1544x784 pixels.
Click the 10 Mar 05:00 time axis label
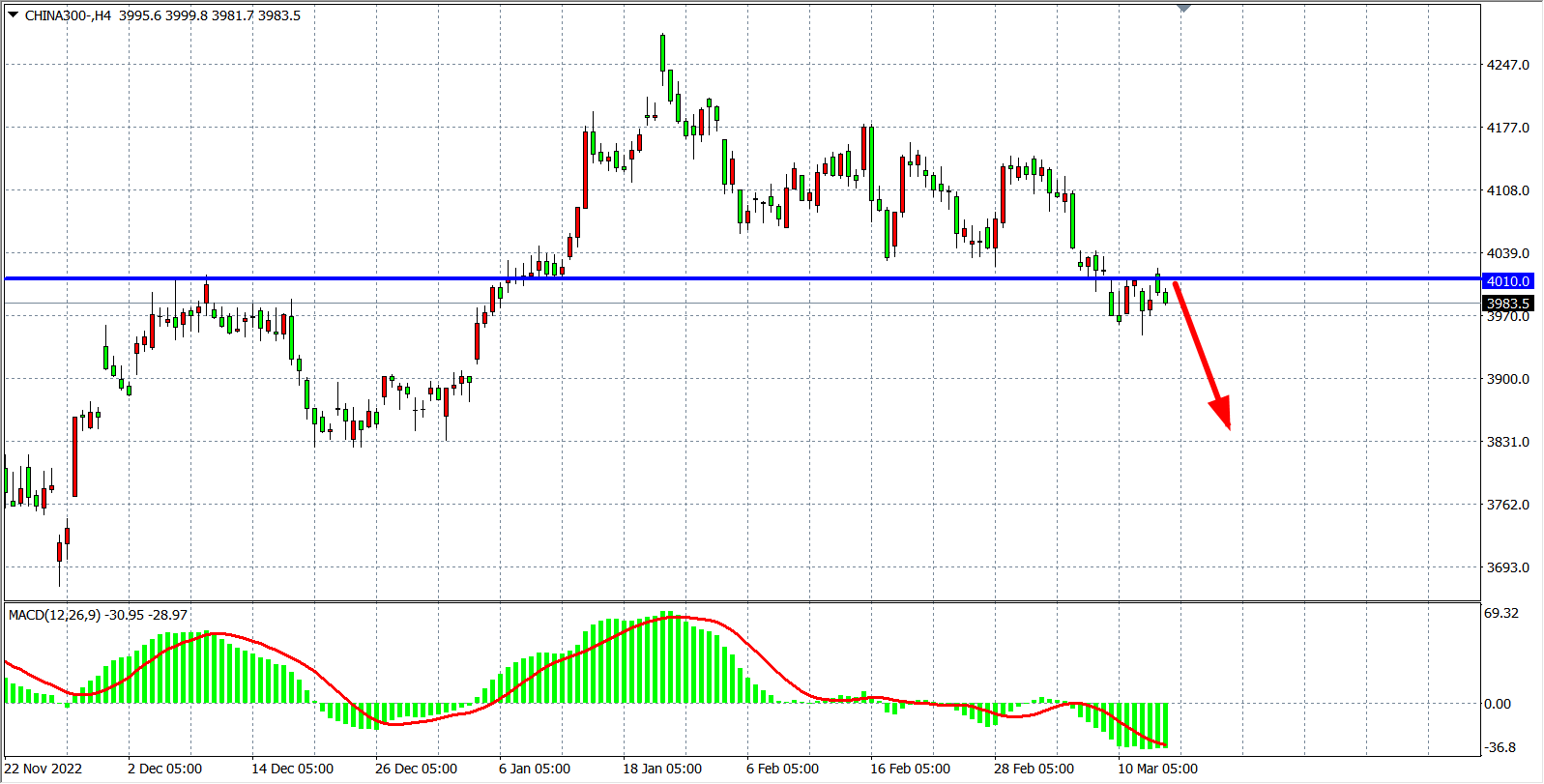tap(1157, 769)
